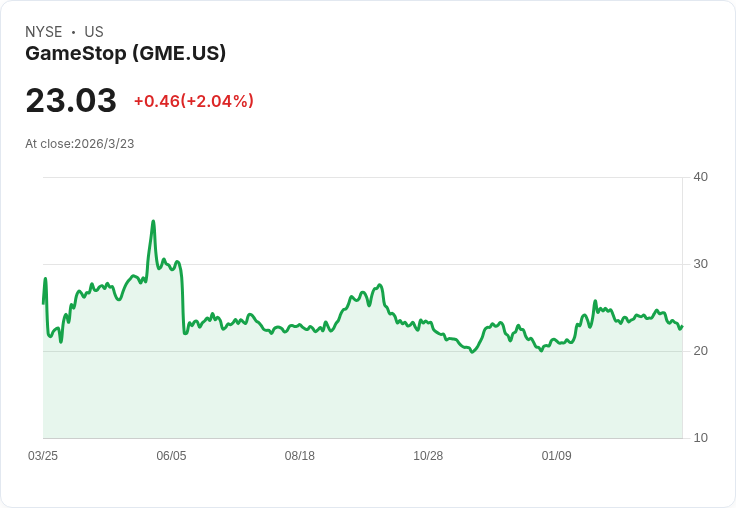Click the leftmost start of the price line

43,302
